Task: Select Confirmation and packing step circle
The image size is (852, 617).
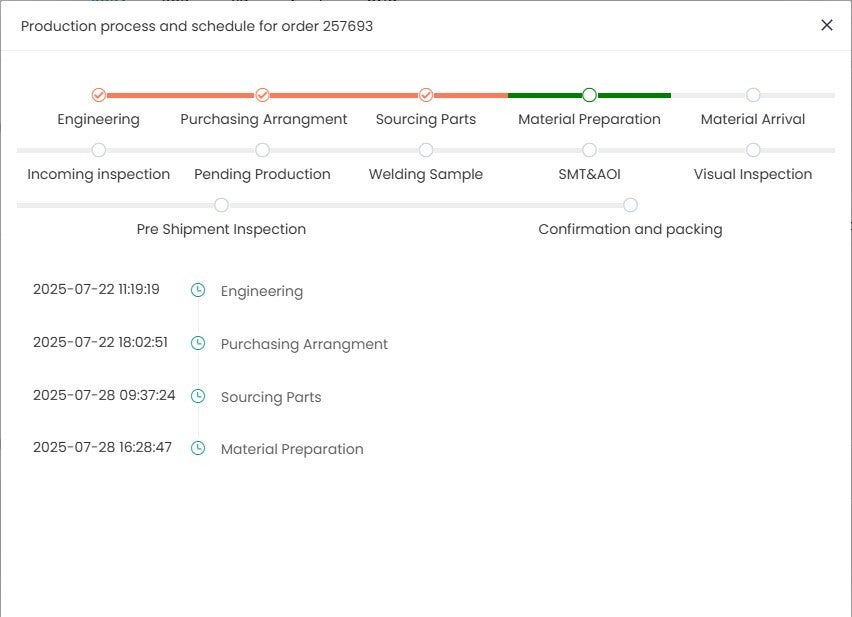Action: pos(630,205)
